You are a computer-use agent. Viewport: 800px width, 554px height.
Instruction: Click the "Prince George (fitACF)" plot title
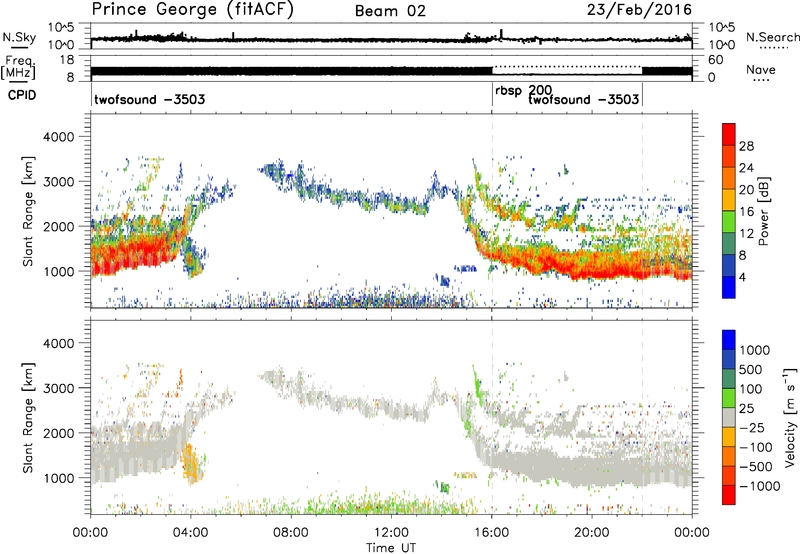click(193, 10)
